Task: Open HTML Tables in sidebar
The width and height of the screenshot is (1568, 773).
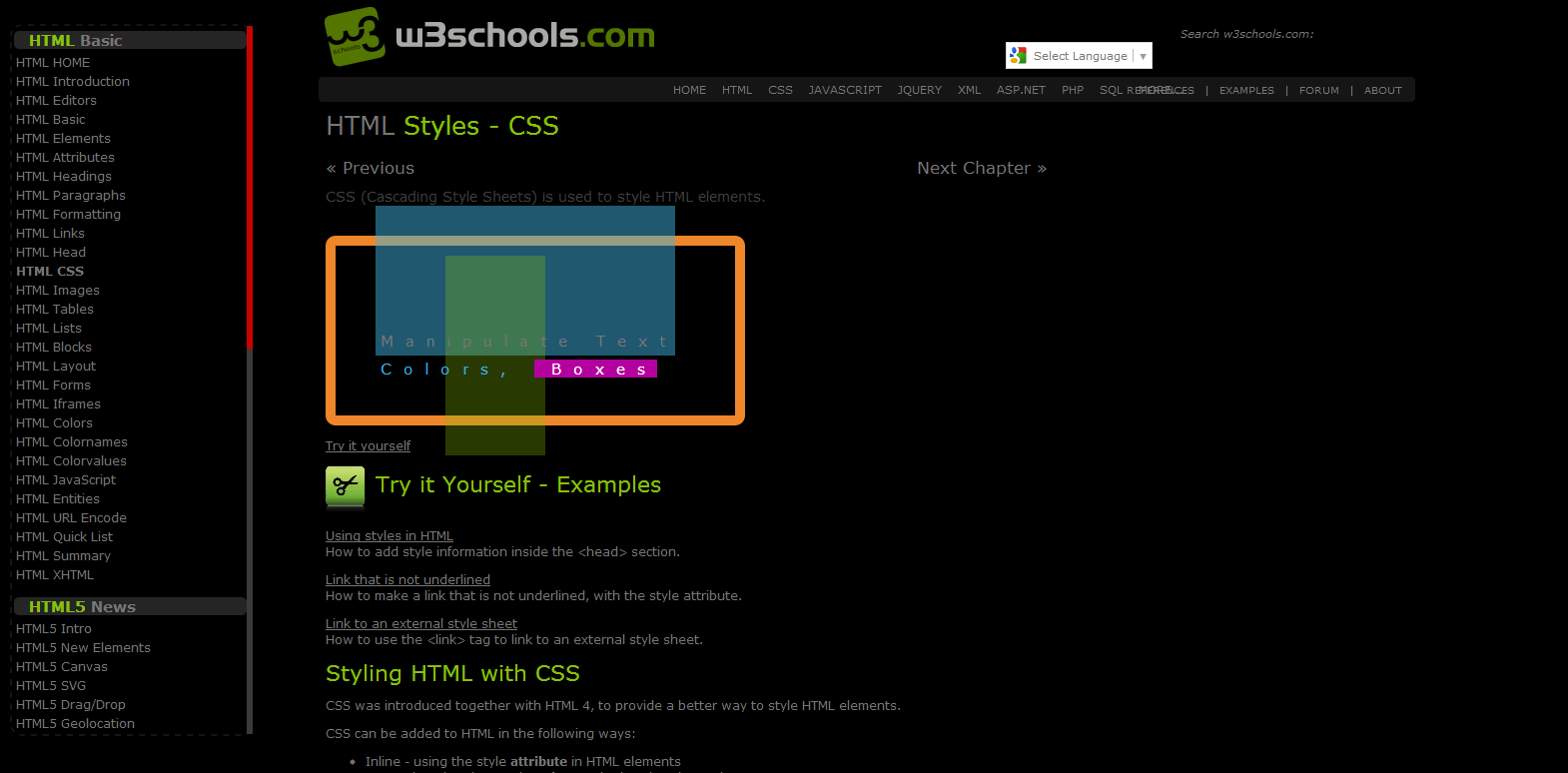Action: click(55, 310)
